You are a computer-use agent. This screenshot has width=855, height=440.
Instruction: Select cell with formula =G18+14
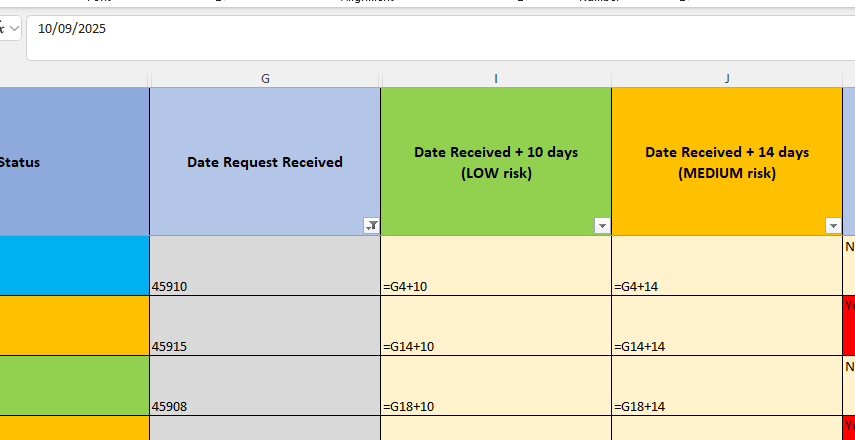[x=727, y=385]
